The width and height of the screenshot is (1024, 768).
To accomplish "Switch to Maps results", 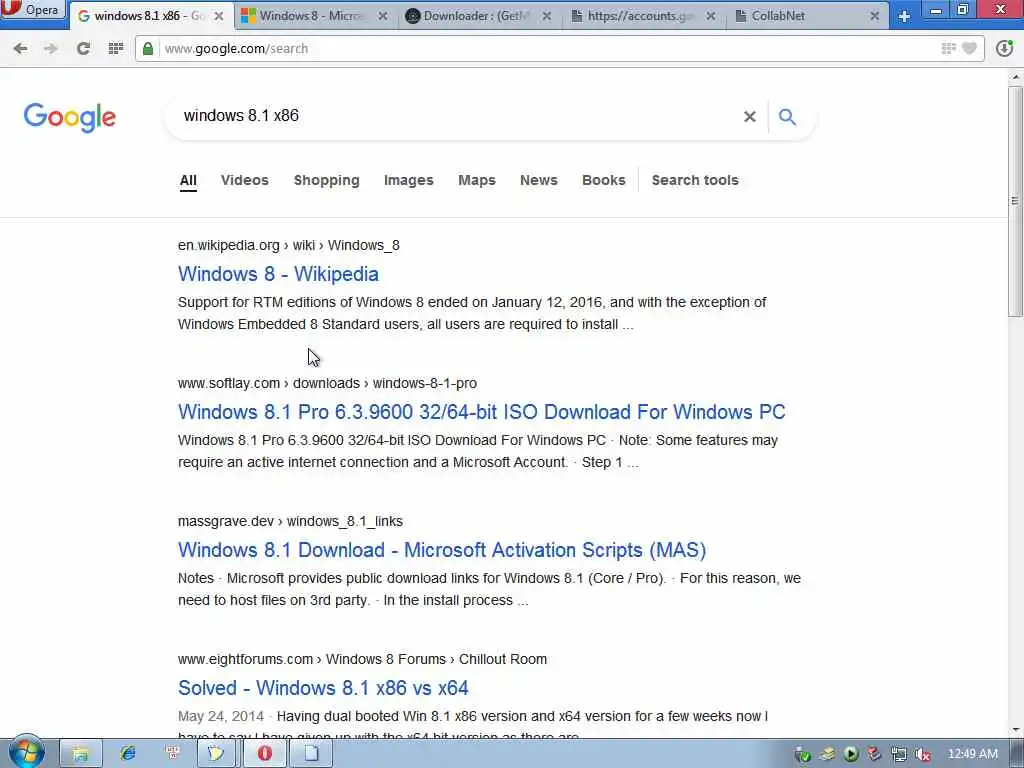I will (477, 180).
